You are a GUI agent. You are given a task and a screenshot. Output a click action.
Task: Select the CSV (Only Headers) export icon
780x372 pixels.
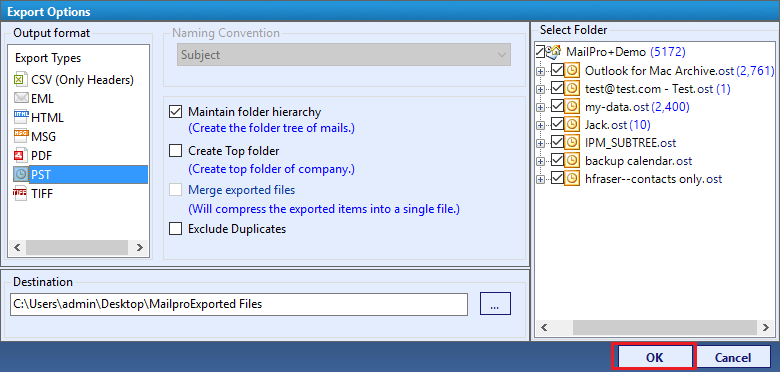(21, 80)
